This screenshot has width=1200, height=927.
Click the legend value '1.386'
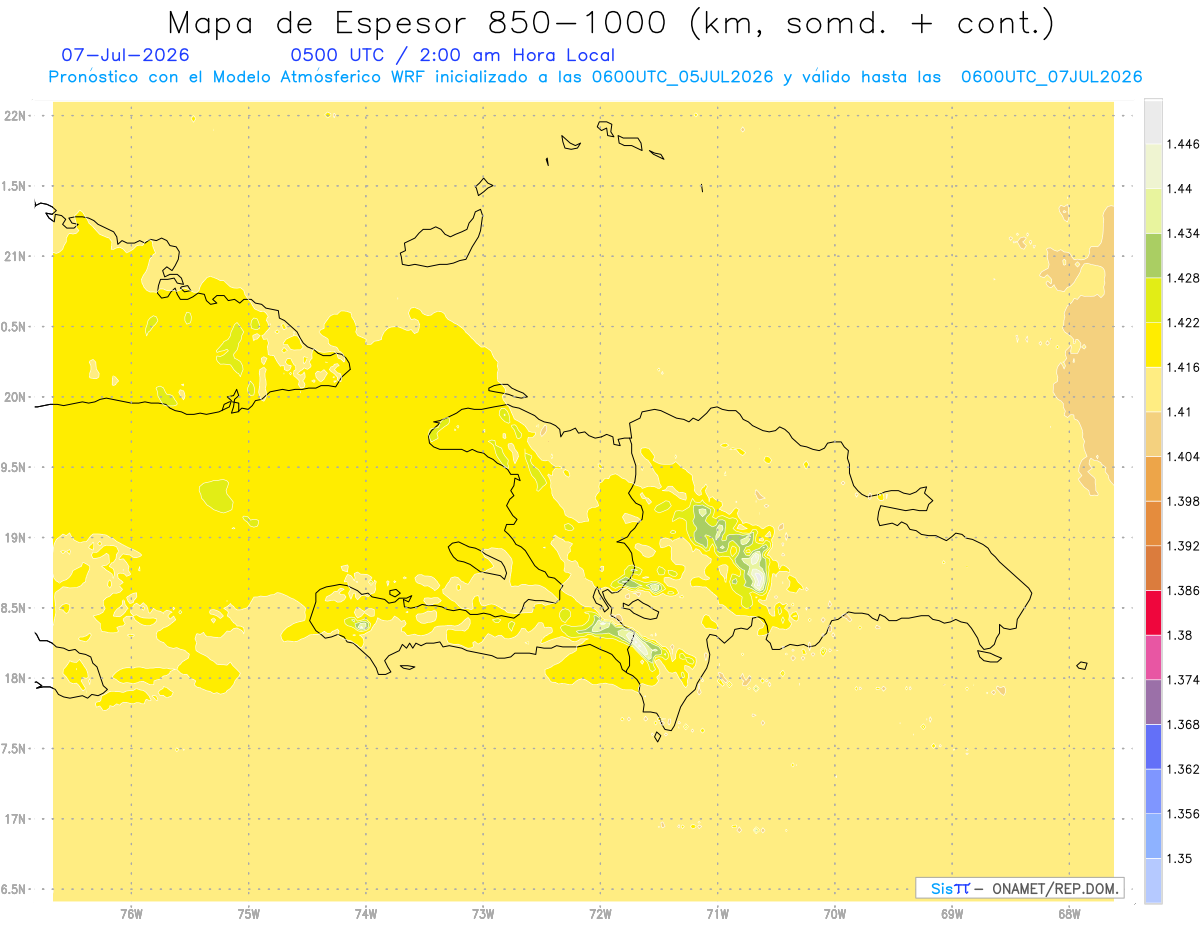[1183, 590]
